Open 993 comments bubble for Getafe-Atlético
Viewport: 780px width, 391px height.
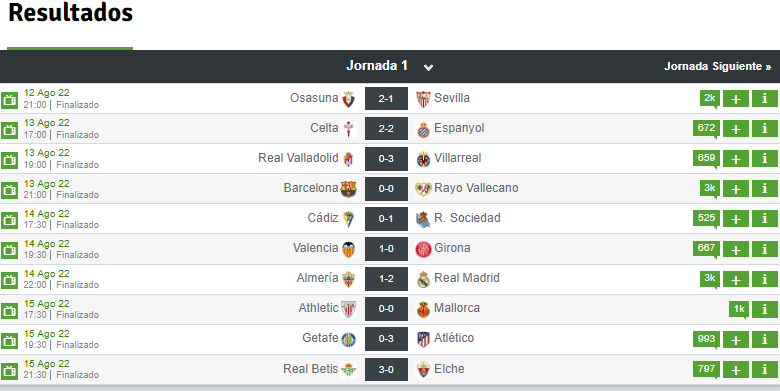[706, 340]
